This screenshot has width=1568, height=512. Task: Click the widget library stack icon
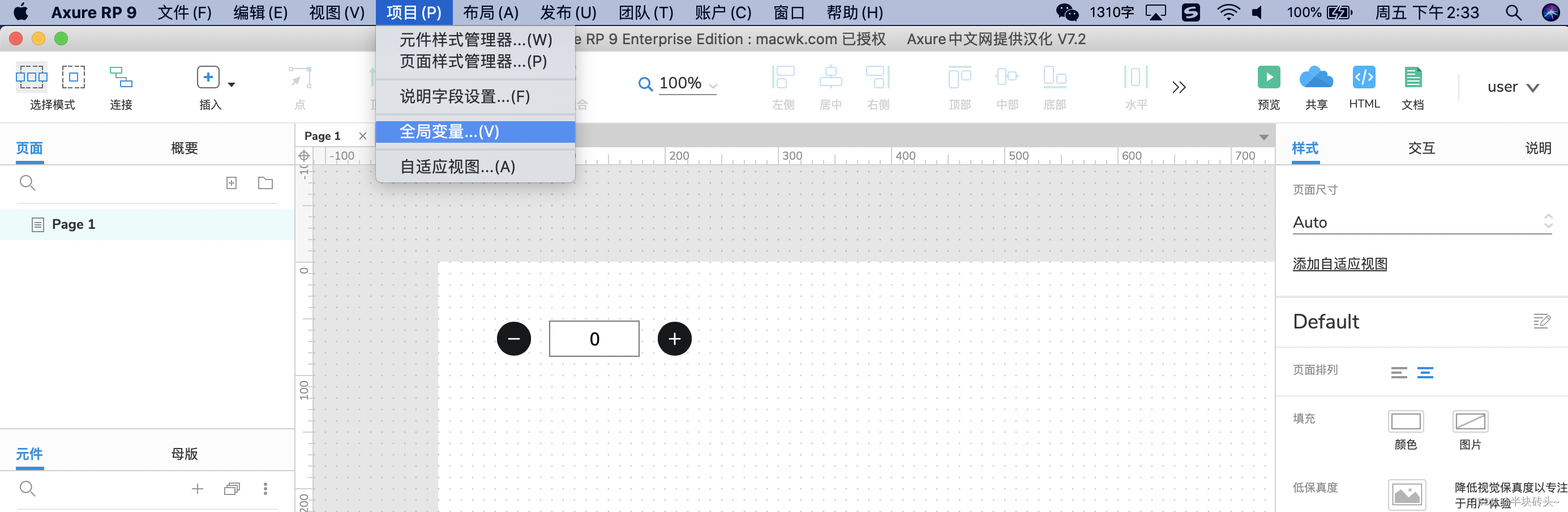232,488
